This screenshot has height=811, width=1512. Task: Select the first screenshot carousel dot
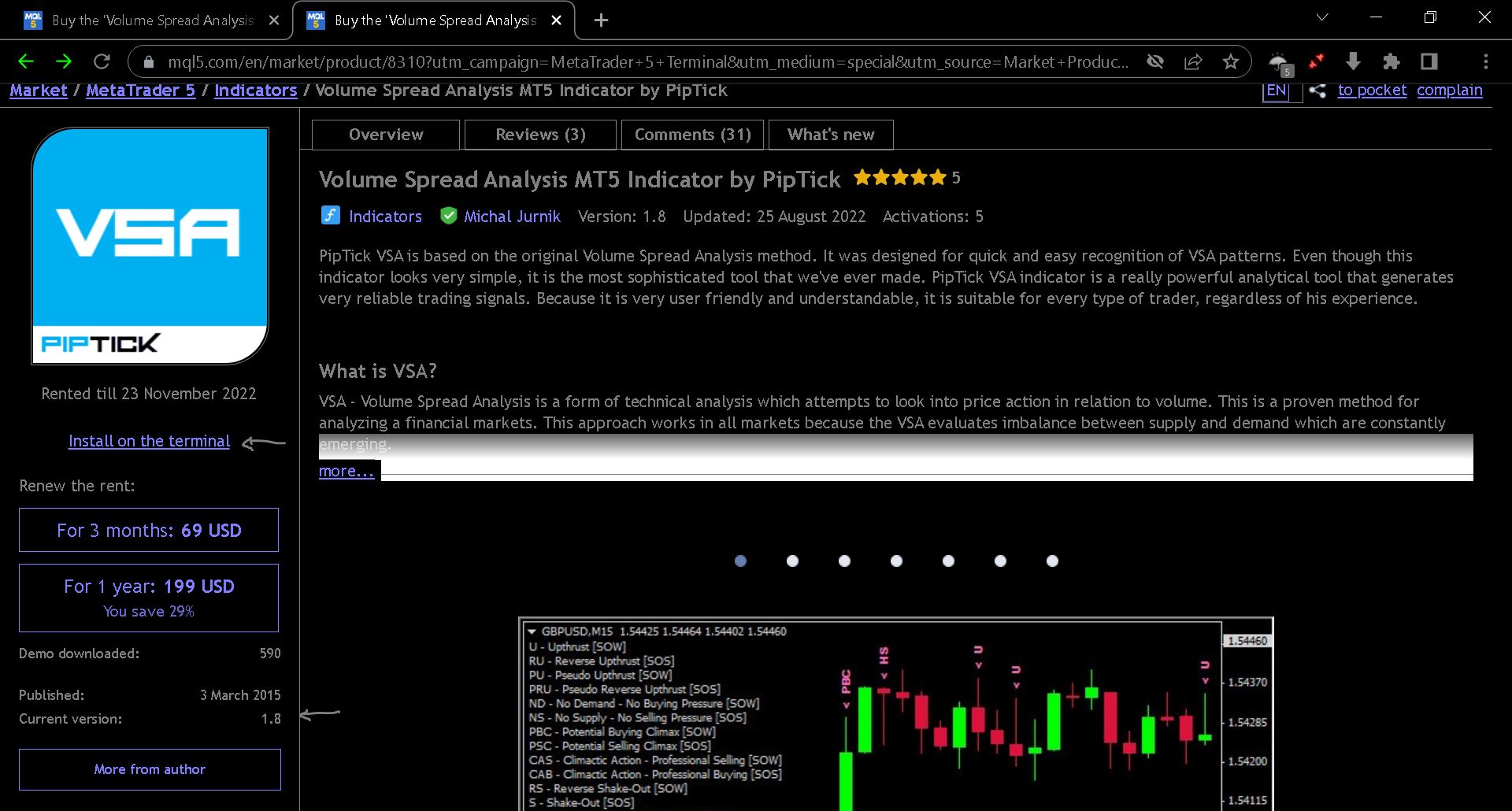point(740,561)
